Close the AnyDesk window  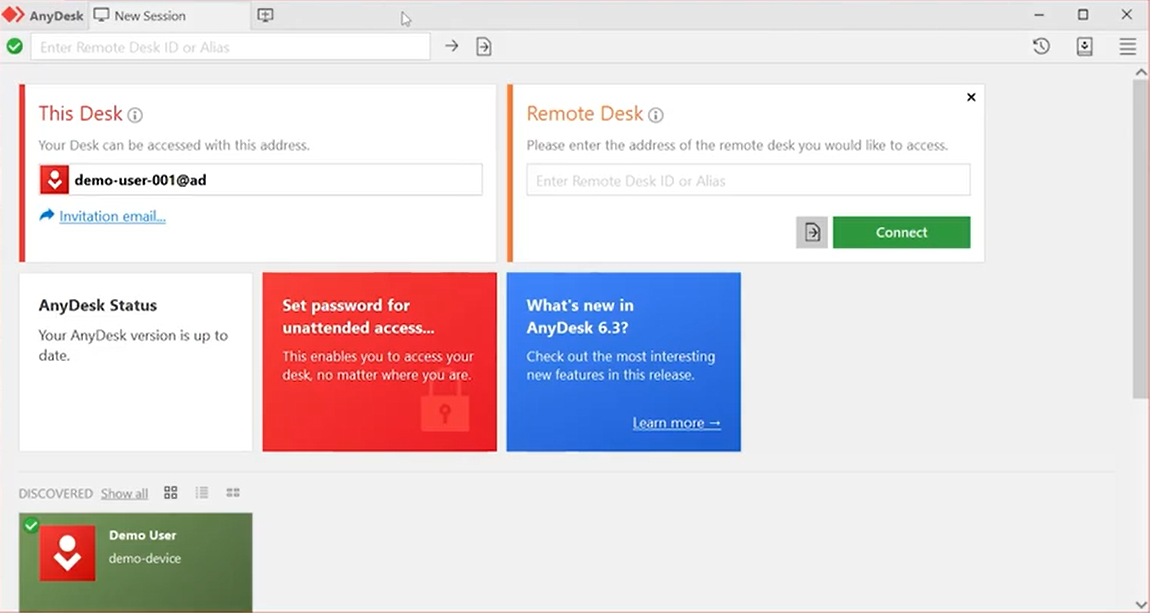pyautogui.click(x=1127, y=15)
